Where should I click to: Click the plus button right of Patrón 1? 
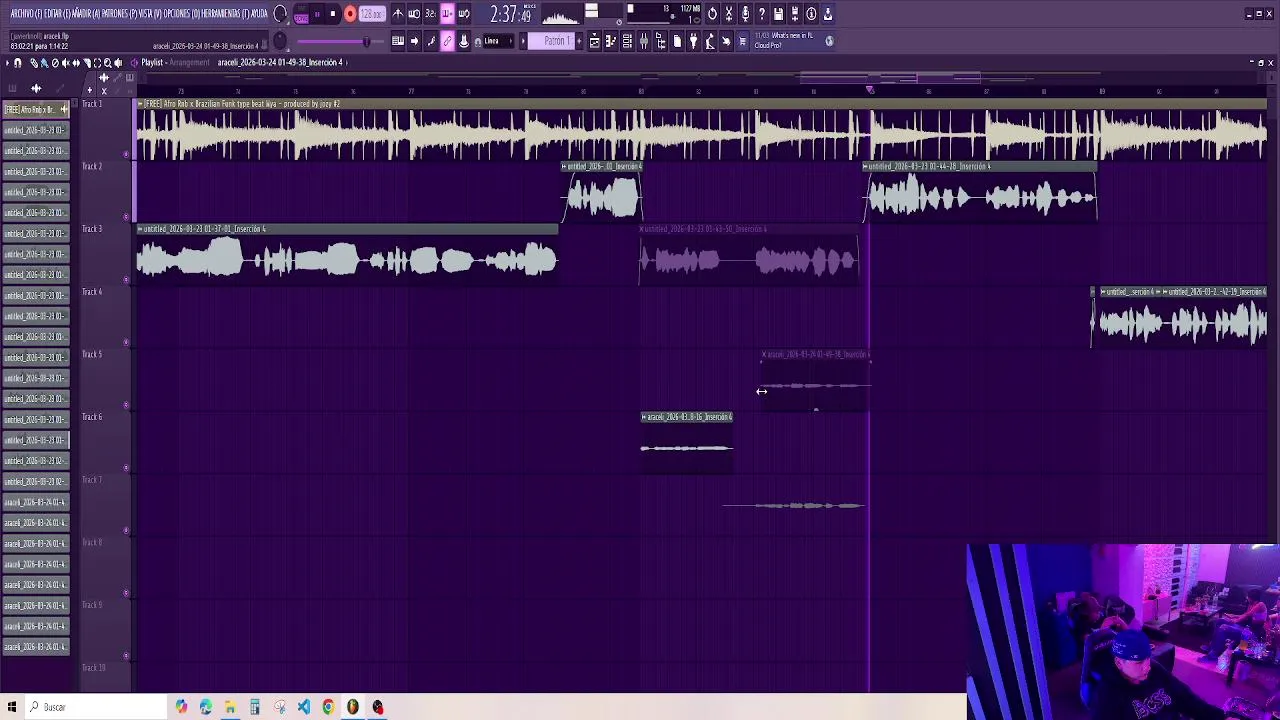click(x=579, y=41)
